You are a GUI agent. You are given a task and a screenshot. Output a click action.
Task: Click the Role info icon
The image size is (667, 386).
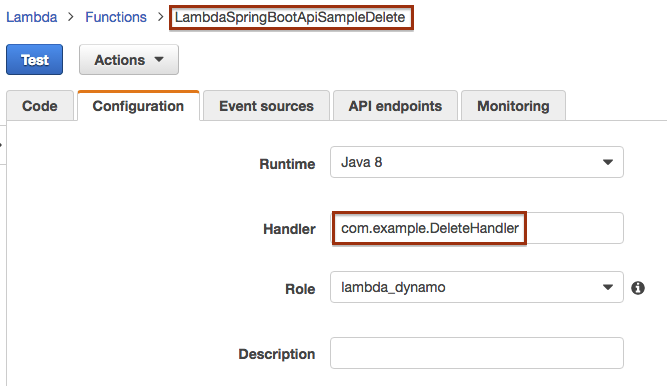click(x=638, y=288)
